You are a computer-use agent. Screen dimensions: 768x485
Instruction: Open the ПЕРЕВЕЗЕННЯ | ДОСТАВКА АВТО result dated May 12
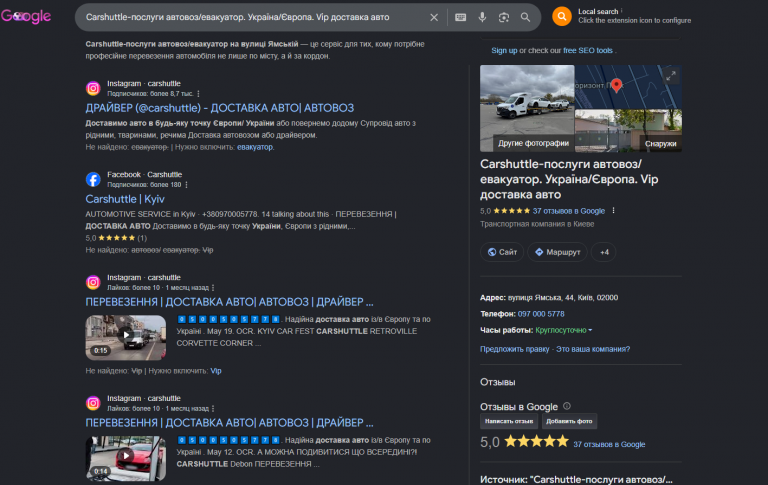click(x=229, y=422)
